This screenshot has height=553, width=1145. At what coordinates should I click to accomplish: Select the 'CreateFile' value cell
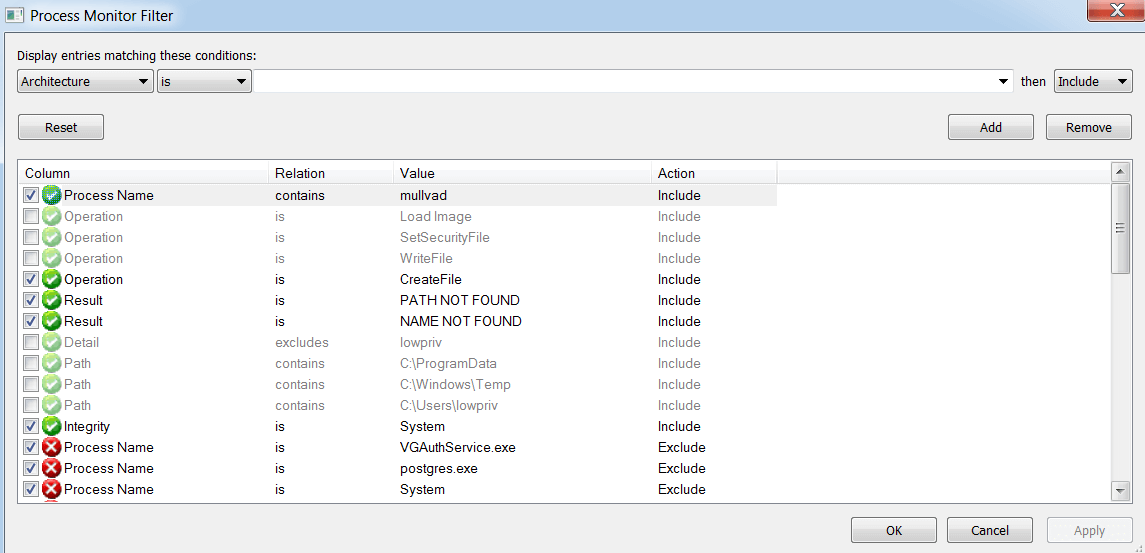click(x=431, y=279)
